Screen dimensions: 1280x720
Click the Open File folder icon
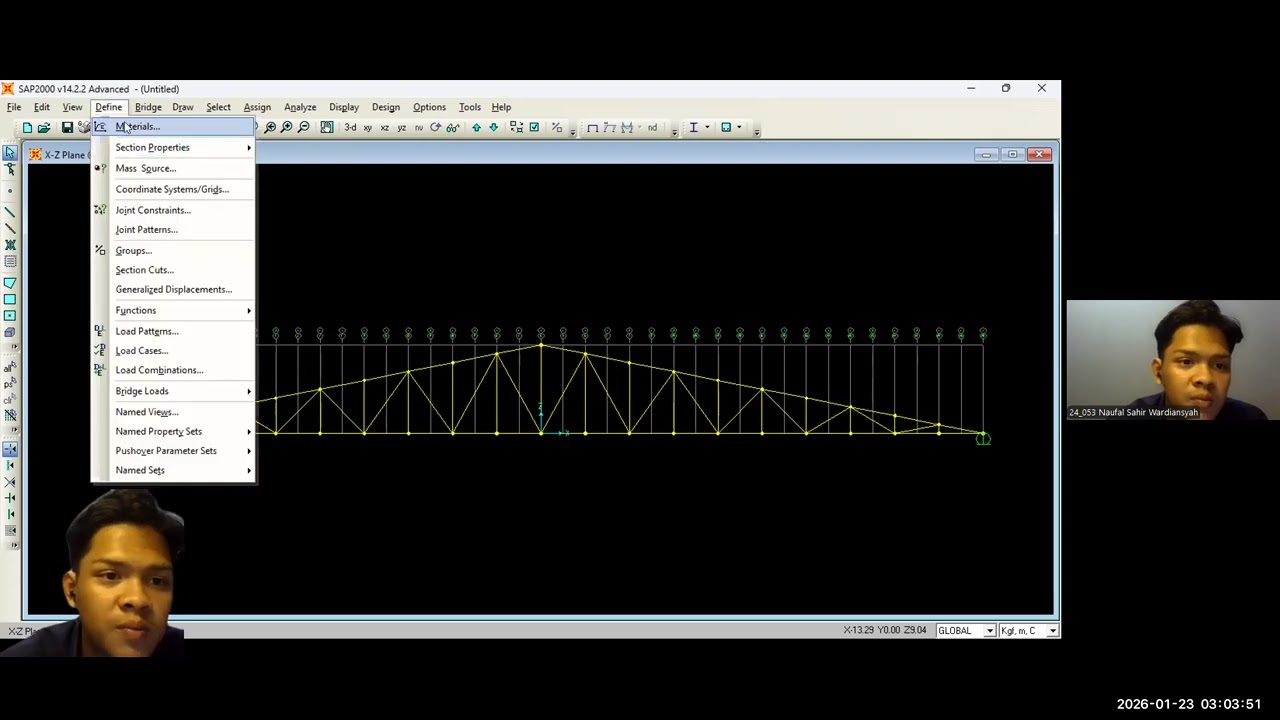pyautogui.click(x=44, y=128)
